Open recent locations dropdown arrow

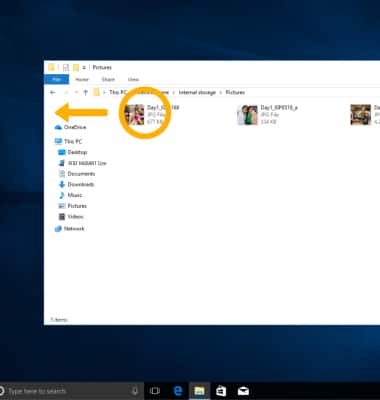point(76,92)
